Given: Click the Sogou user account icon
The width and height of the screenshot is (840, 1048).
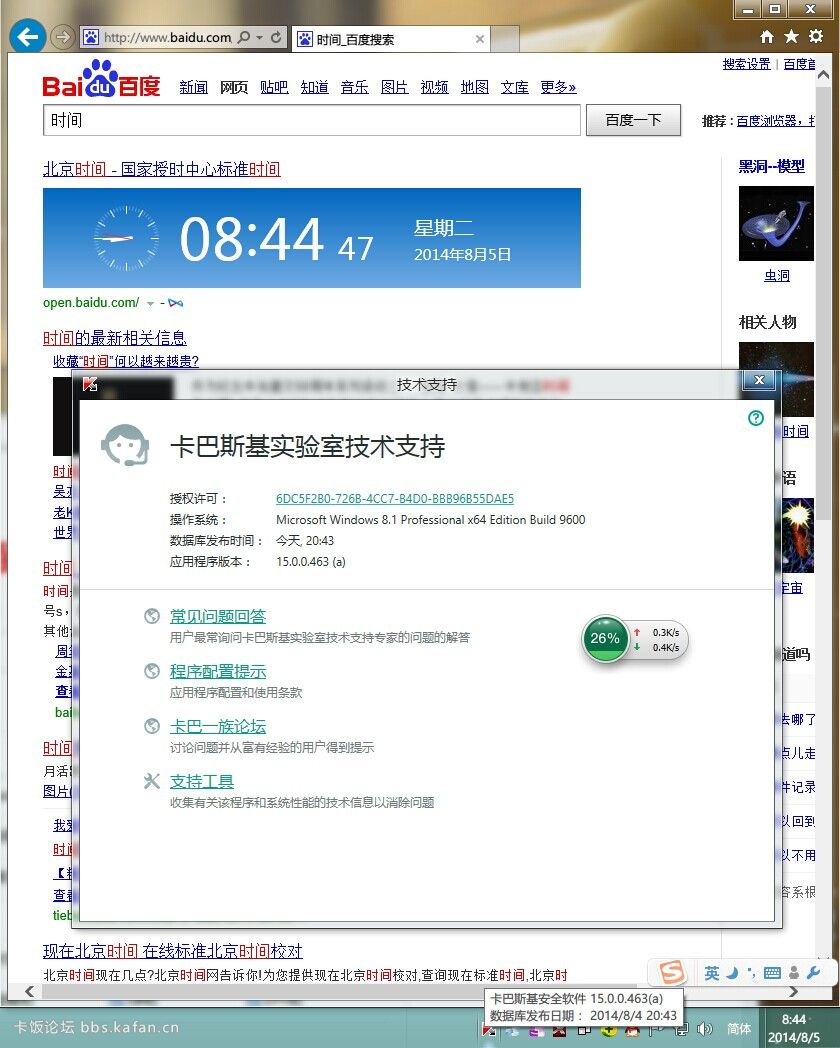Looking at the screenshot, I should pos(794,973).
